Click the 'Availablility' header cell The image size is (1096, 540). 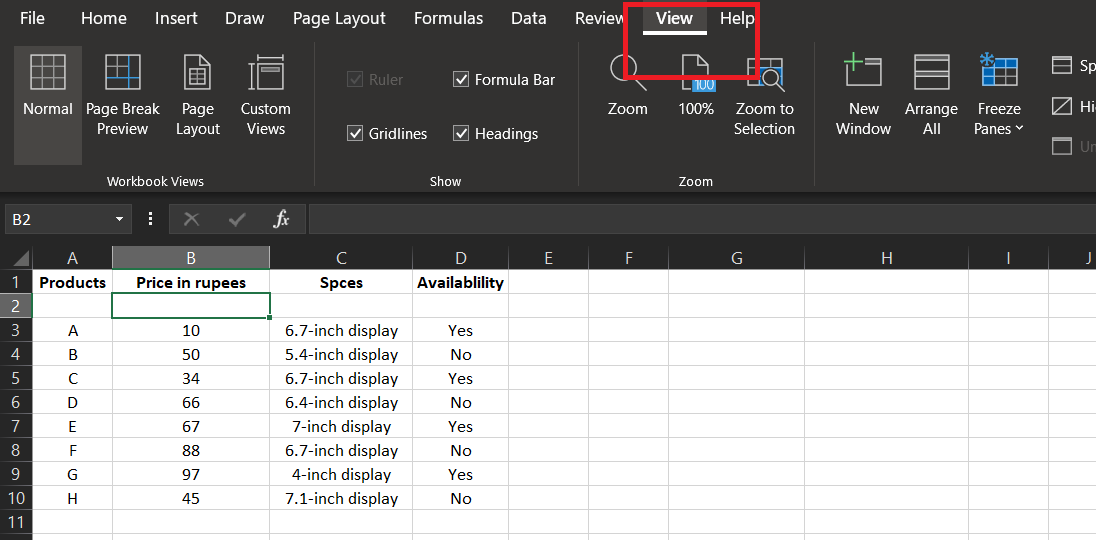click(x=461, y=282)
